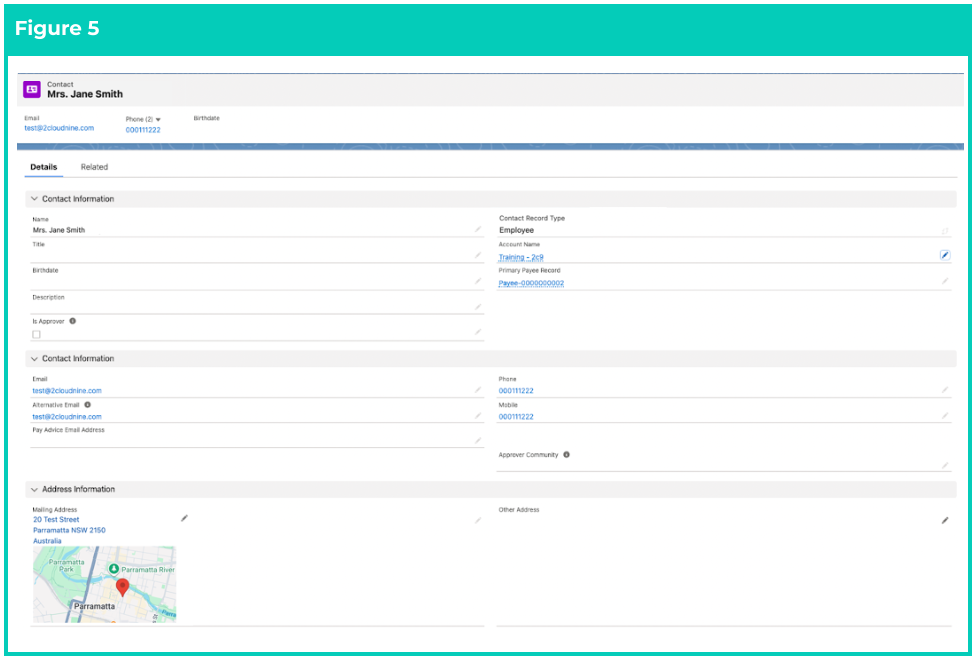Click the Birthdate field edit pencil
Viewport: 976px width, 660px height.
pyautogui.click(x=478, y=281)
